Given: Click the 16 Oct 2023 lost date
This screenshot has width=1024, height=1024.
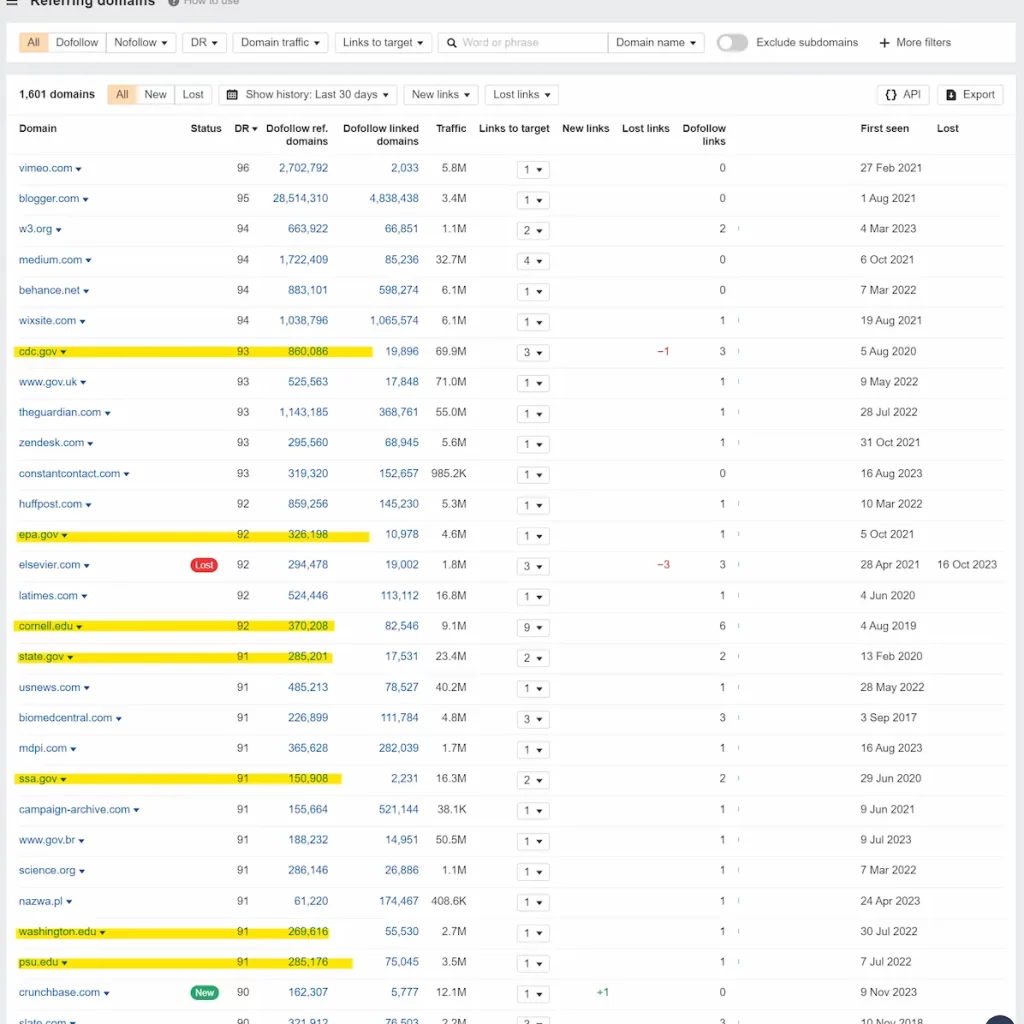Looking at the screenshot, I should click(967, 565).
